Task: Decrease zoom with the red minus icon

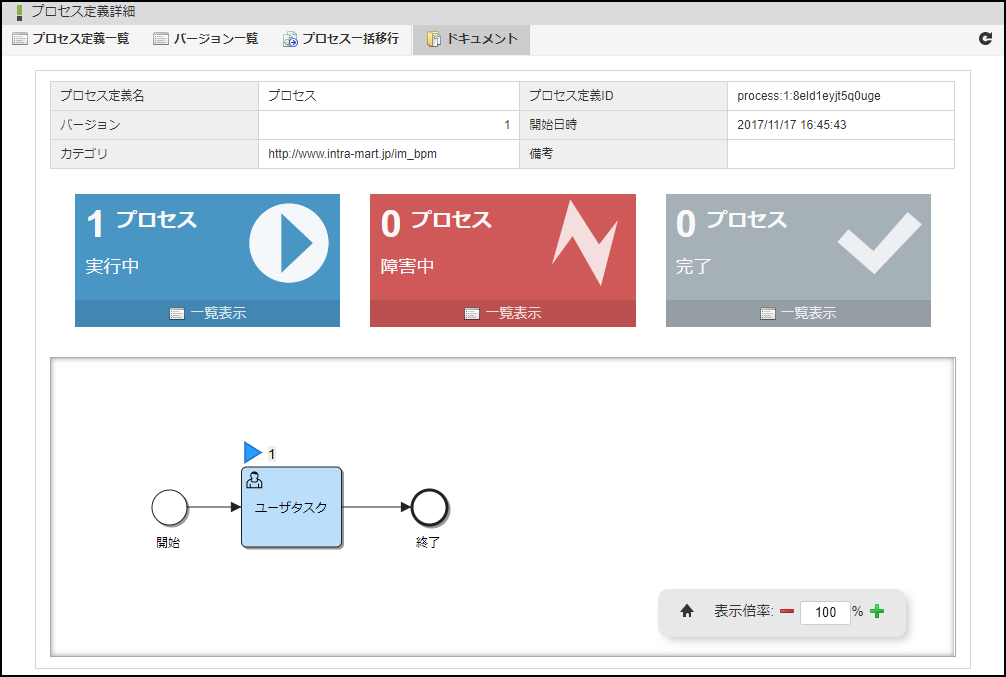Action: 787,612
